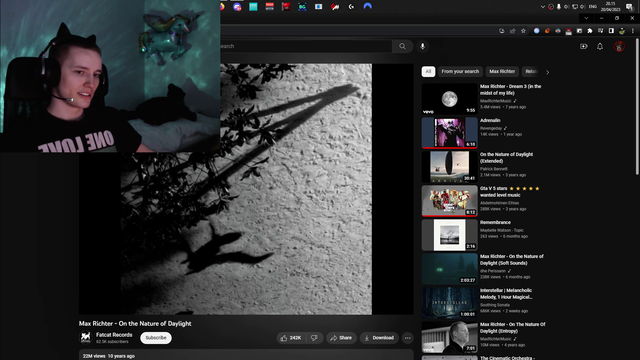Open Fatcat Records channel avatar

[x=85, y=337]
